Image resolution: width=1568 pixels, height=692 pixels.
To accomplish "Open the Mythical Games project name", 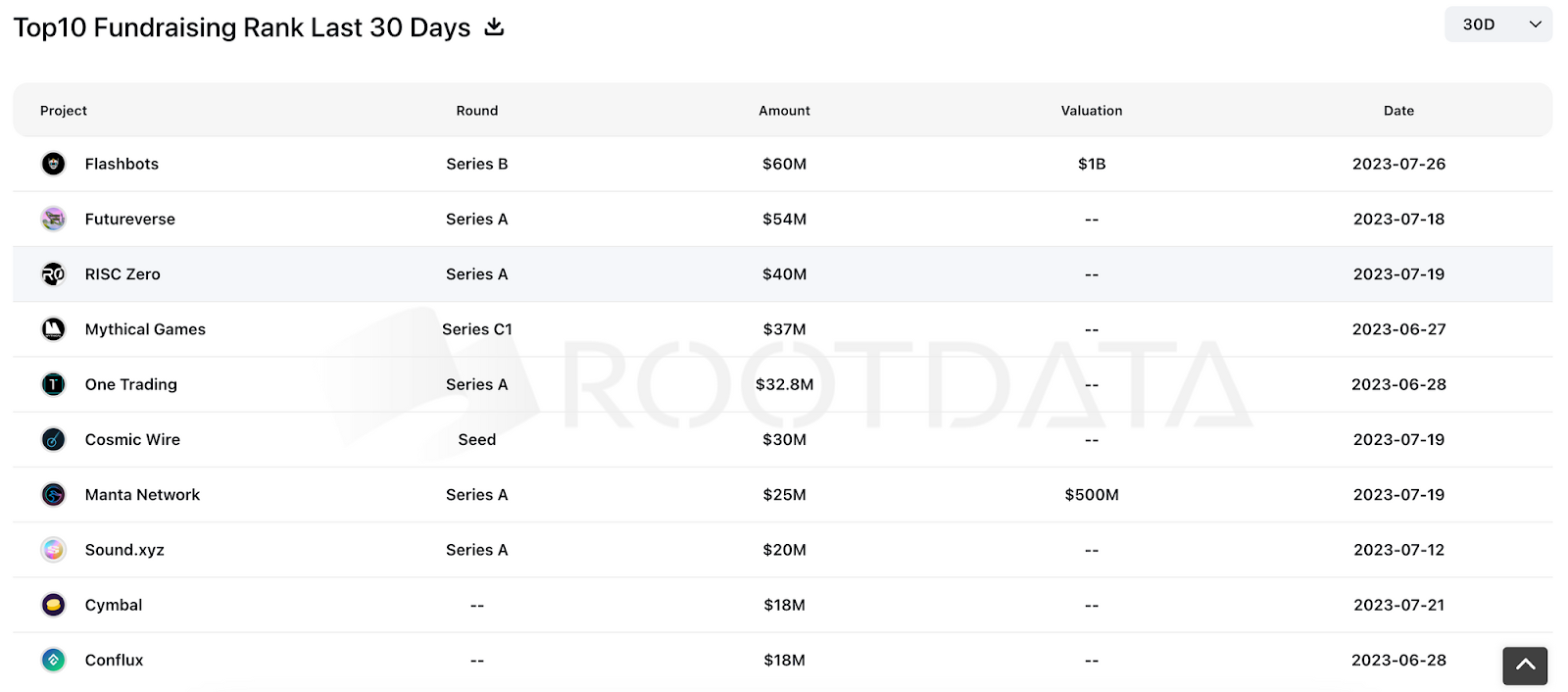I will coord(145,329).
